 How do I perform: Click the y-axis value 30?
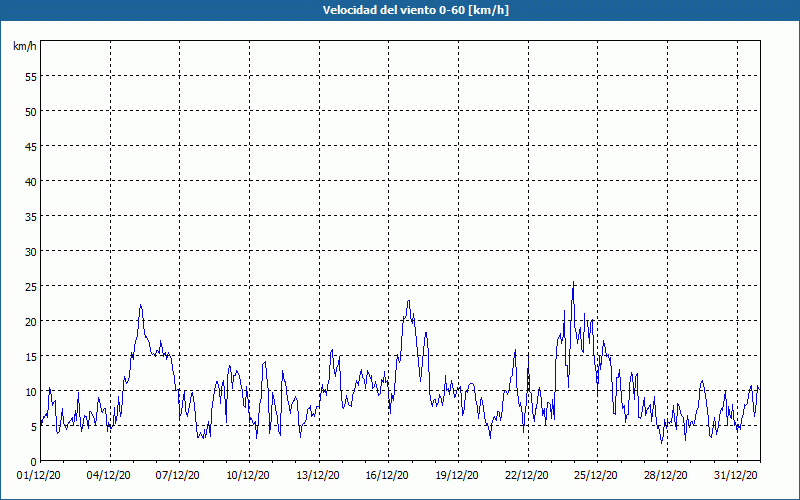(31, 252)
